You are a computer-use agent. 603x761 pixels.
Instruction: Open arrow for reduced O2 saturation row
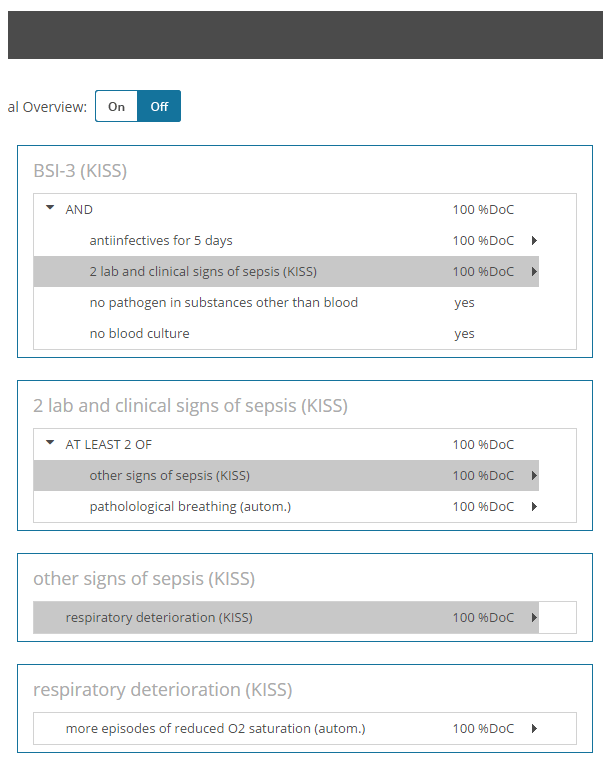click(534, 728)
